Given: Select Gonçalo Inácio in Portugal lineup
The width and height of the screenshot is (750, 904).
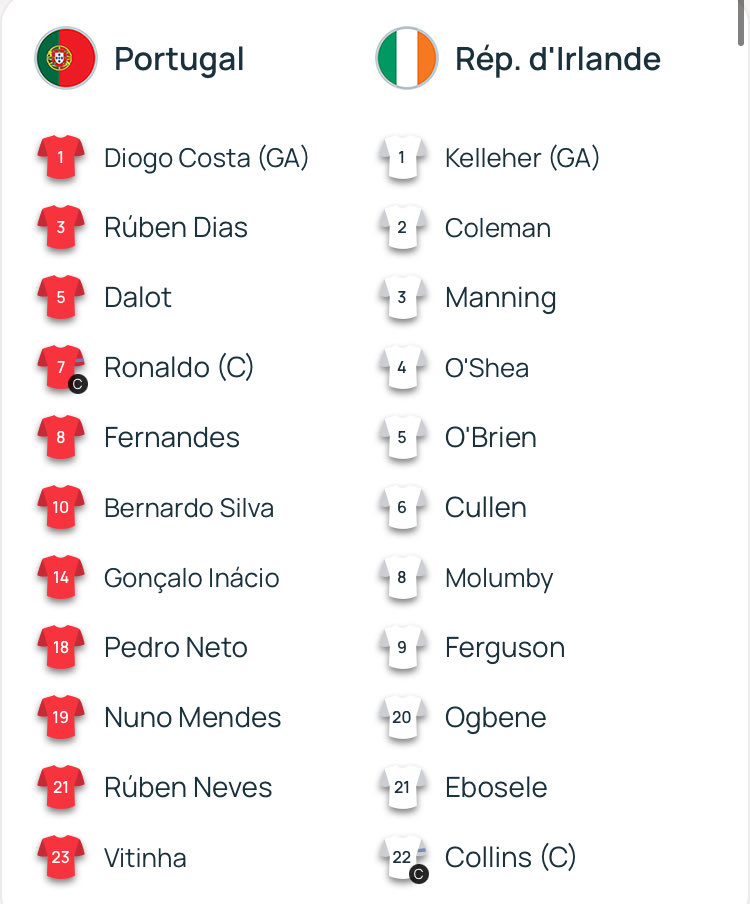Looking at the screenshot, I should 192,578.
